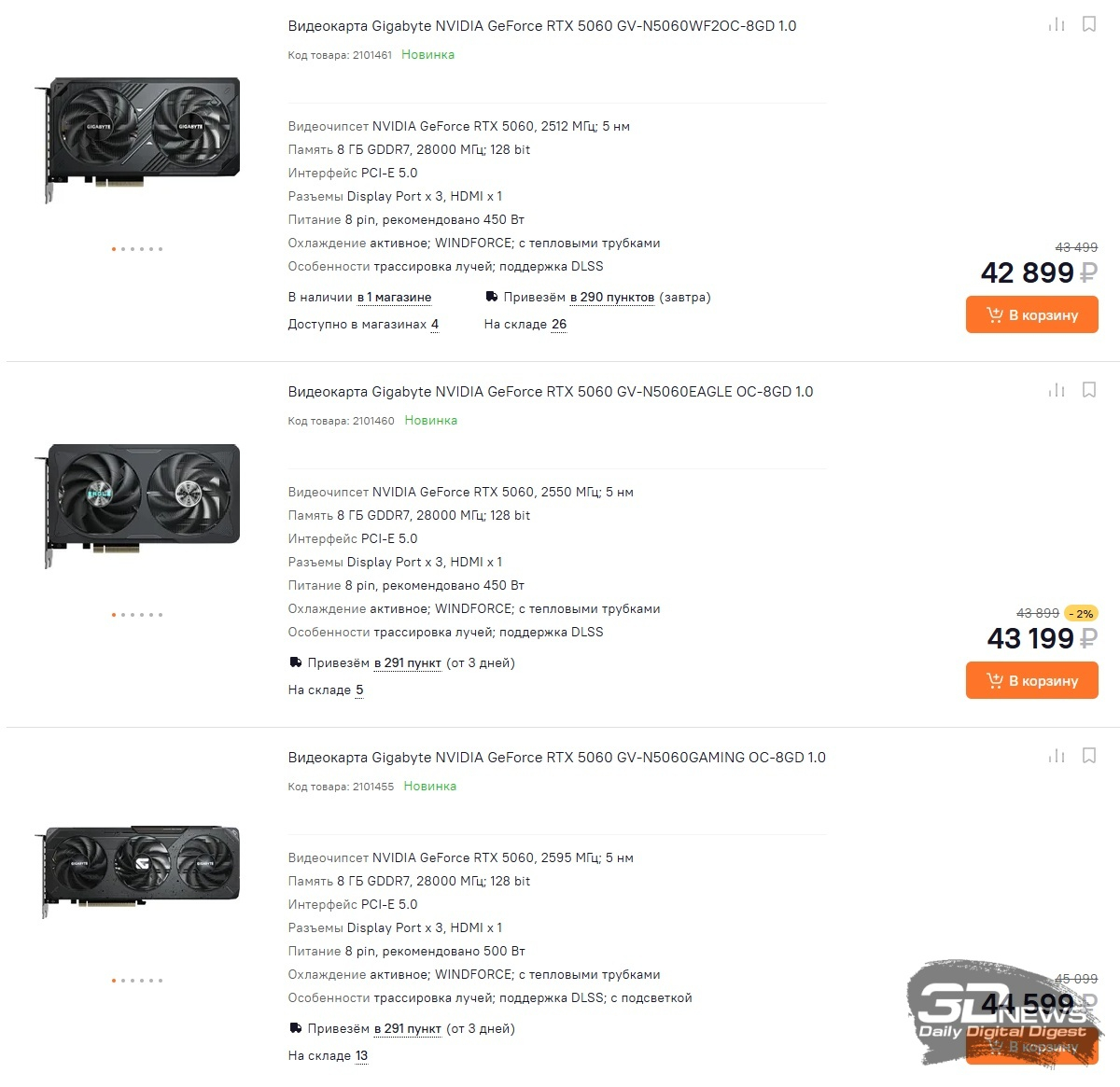Image resolution: width=1120 pixels, height=1087 pixels.
Task: Bookmark the GV-N5060WF2OC video card
Action: tap(1089, 24)
